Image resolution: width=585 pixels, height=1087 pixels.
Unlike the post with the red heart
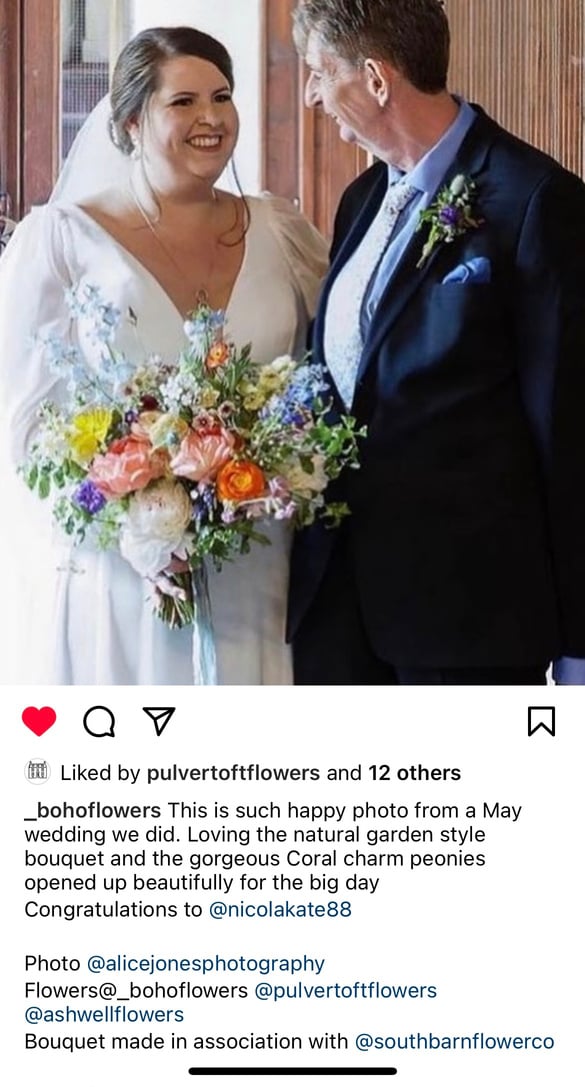coord(39,721)
